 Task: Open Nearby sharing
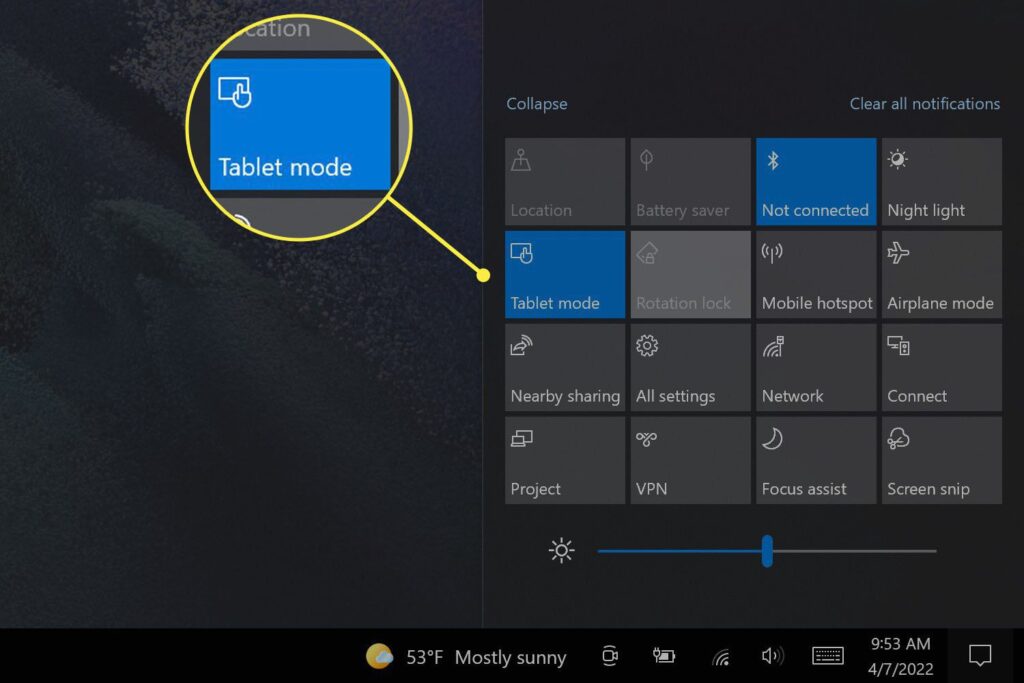click(564, 367)
